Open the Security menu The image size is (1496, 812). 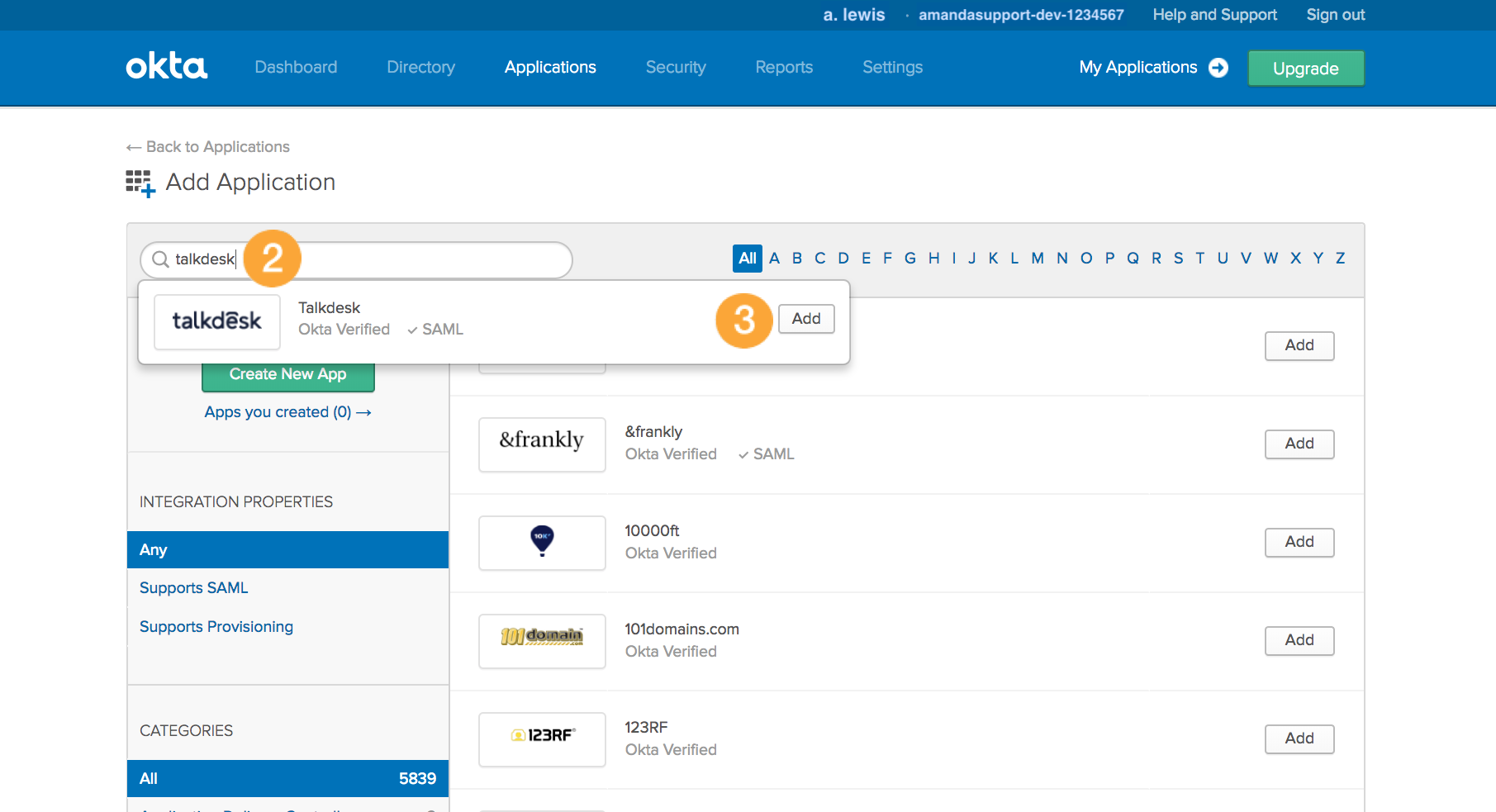(676, 67)
